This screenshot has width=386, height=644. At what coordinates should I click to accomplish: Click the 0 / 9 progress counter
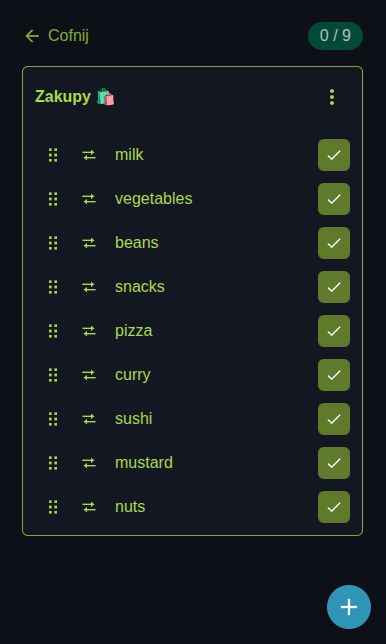coord(335,36)
